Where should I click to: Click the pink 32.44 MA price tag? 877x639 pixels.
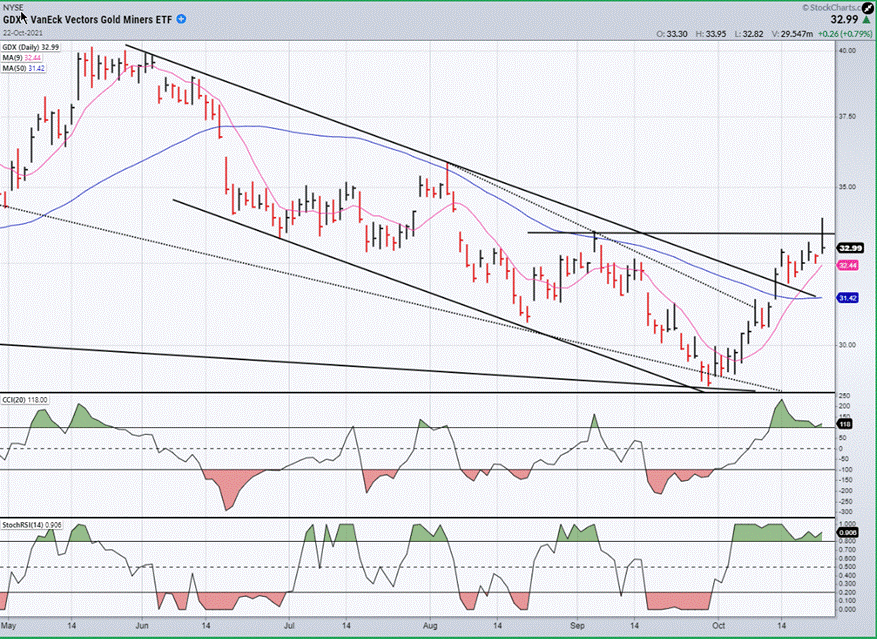tap(848, 265)
